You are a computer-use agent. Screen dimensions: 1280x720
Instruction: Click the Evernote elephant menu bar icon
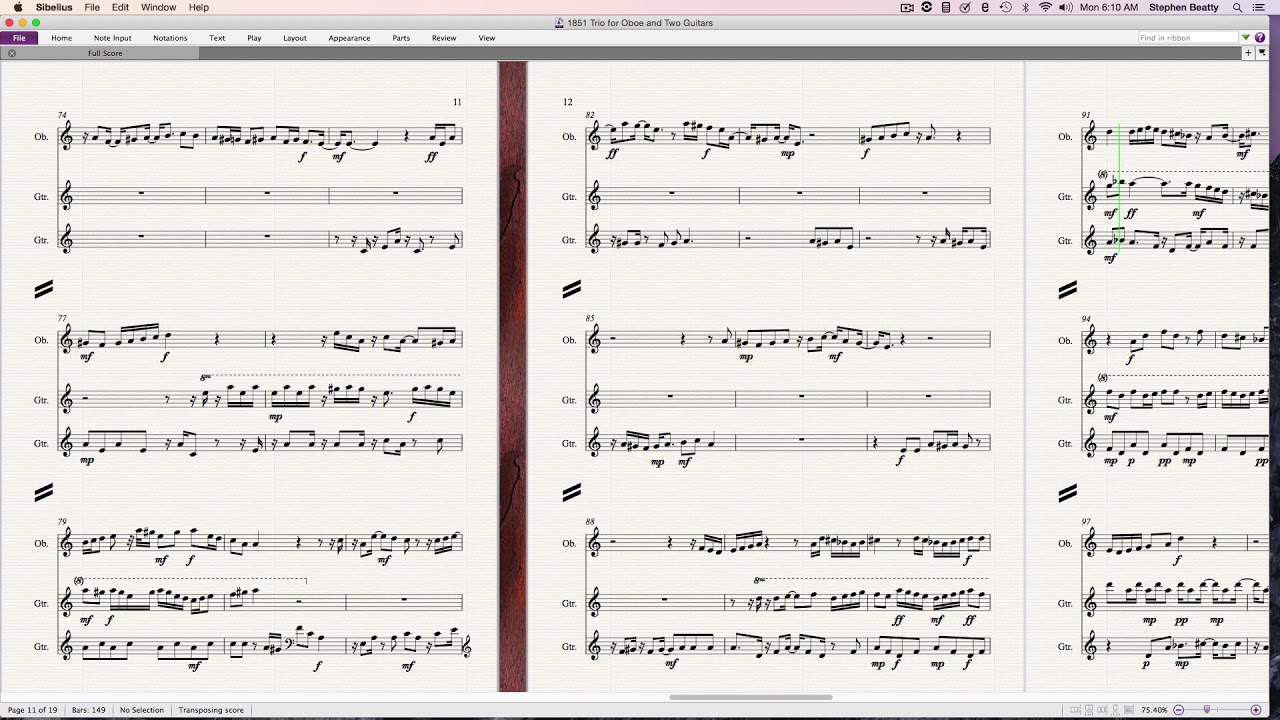[x=985, y=7]
